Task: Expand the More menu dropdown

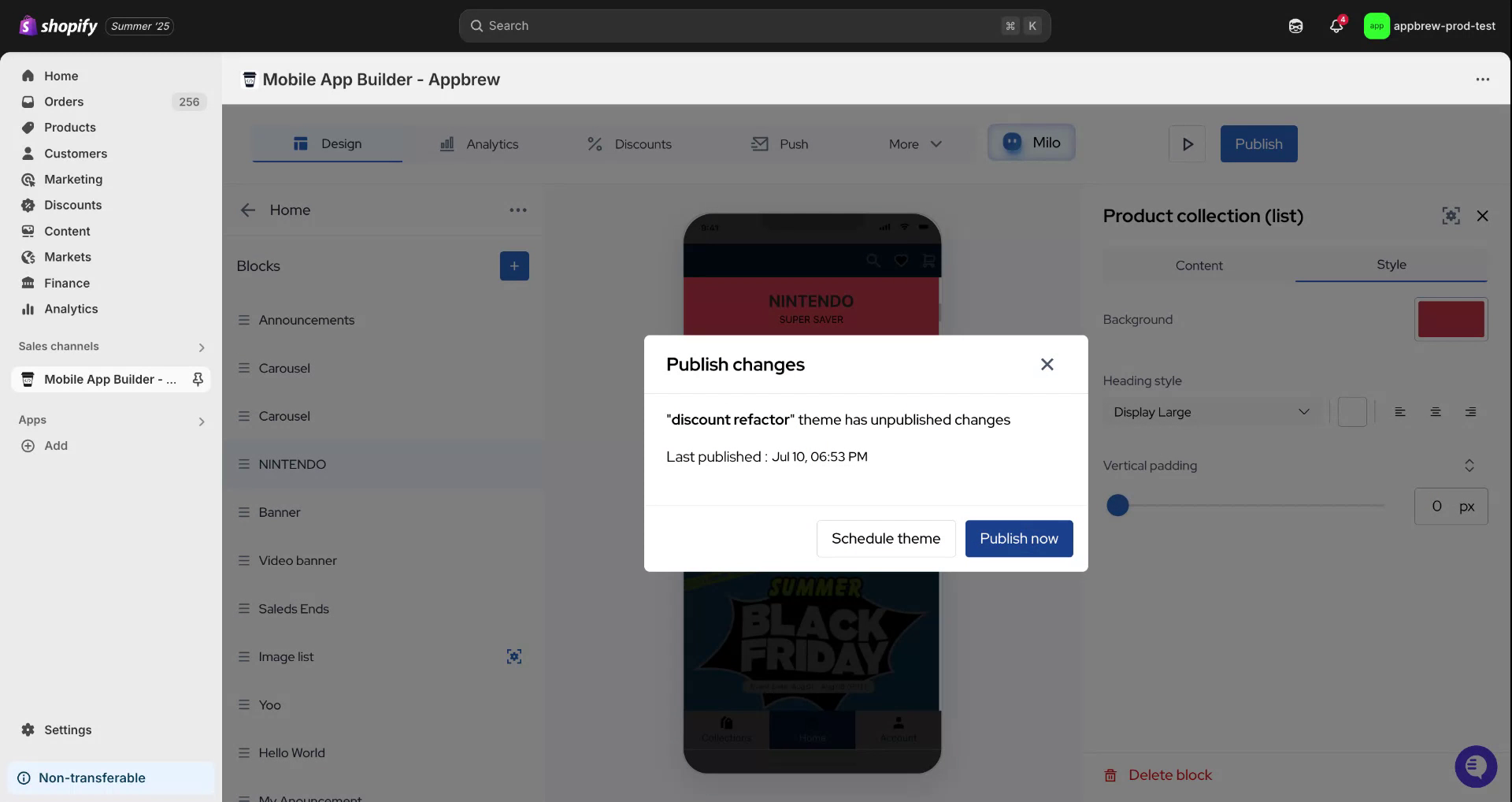Action: point(915,144)
